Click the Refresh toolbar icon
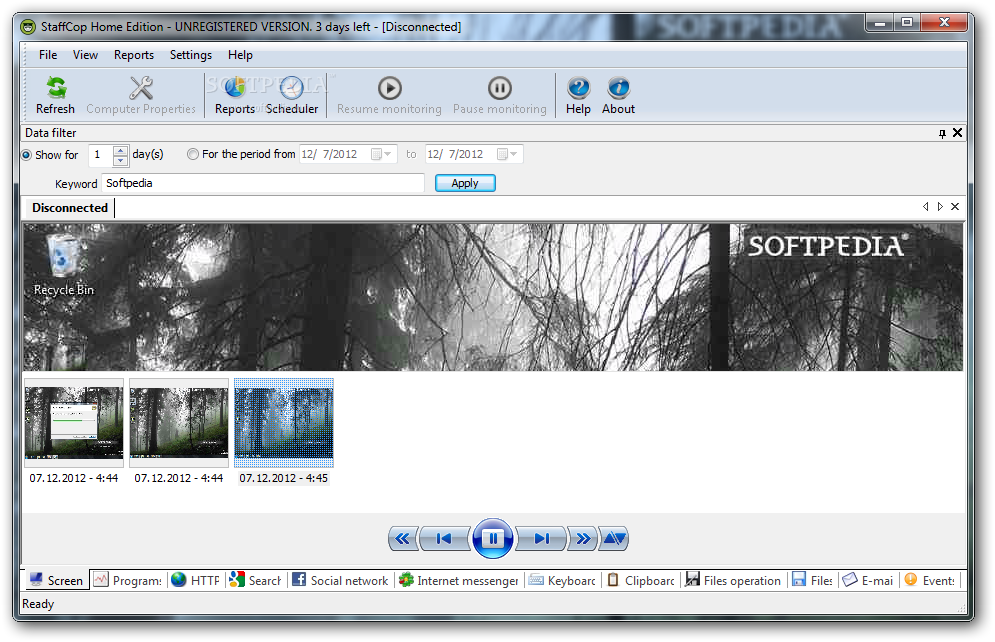Image resolution: width=995 pixels, height=642 pixels. (56, 88)
